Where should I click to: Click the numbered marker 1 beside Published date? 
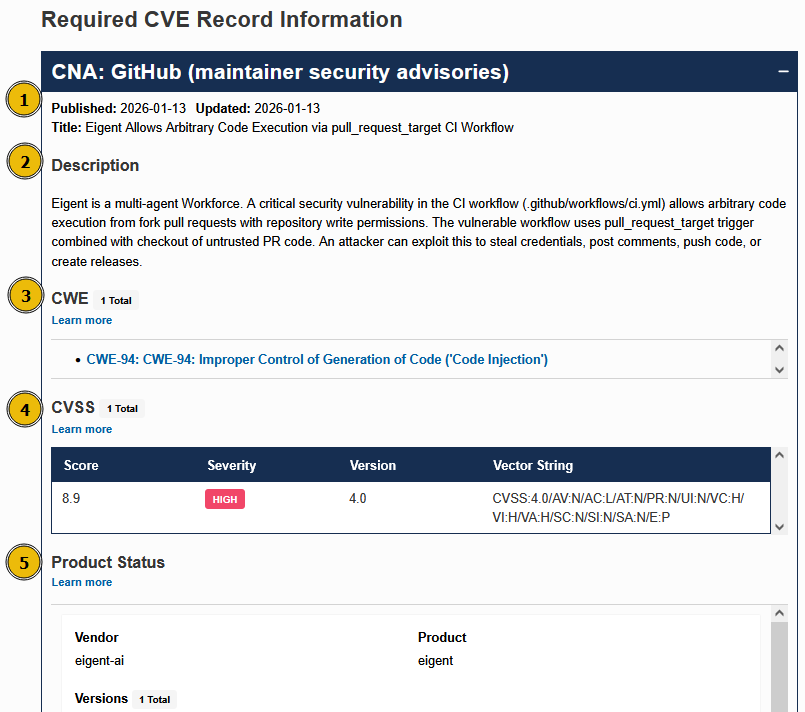coord(22,99)
